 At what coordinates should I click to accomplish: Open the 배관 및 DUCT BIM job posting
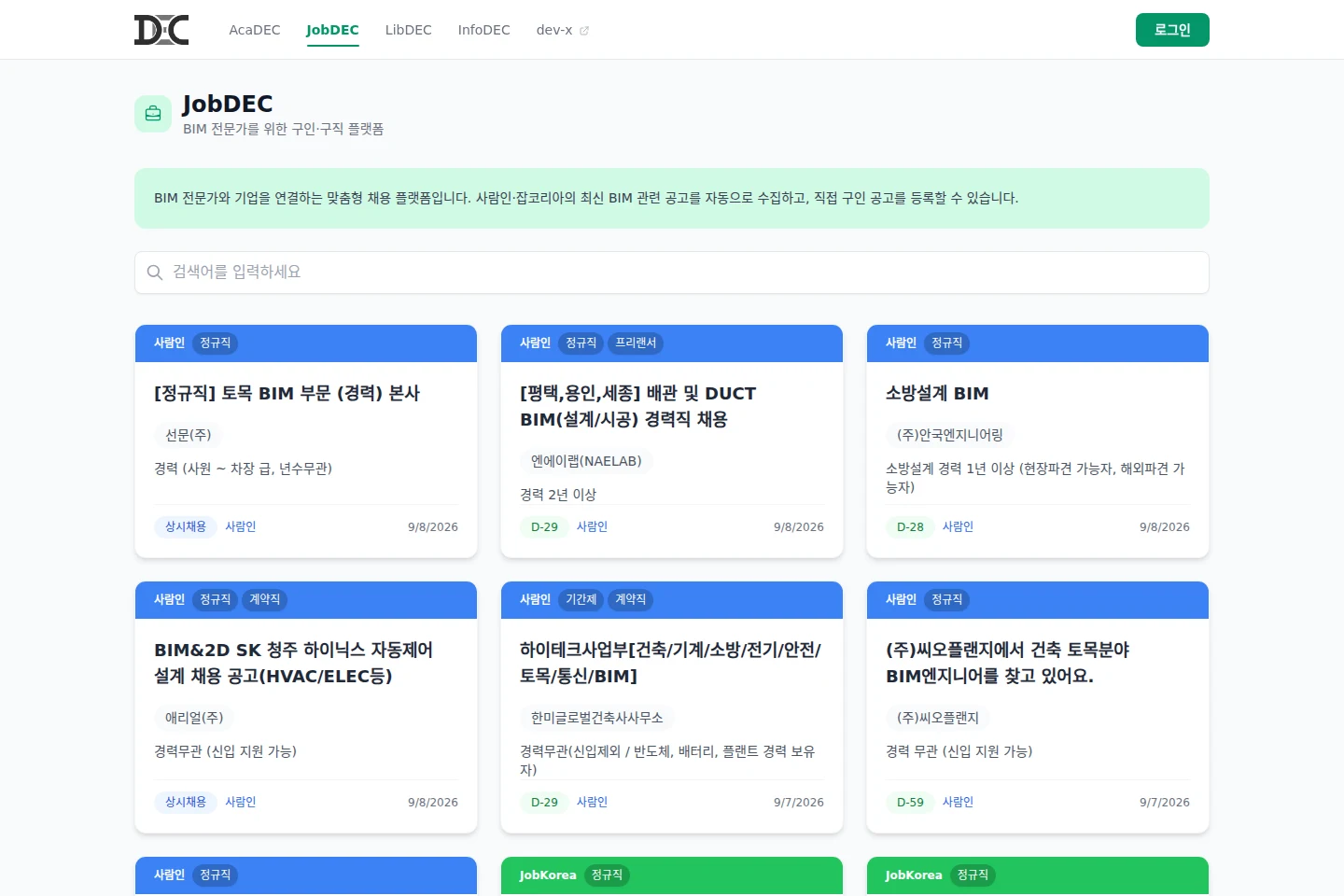(x=638, y=406)
